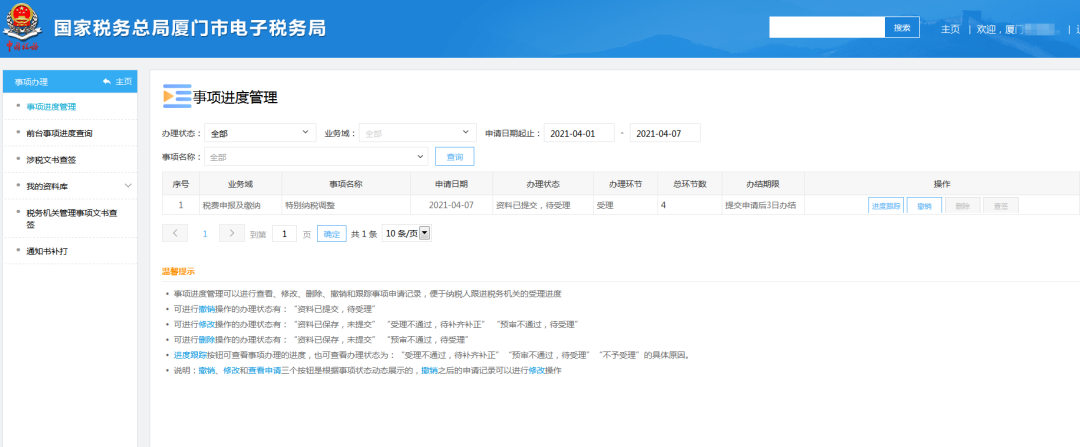Click the 事项进度管理 heading list icon

[x=176, y=96]
